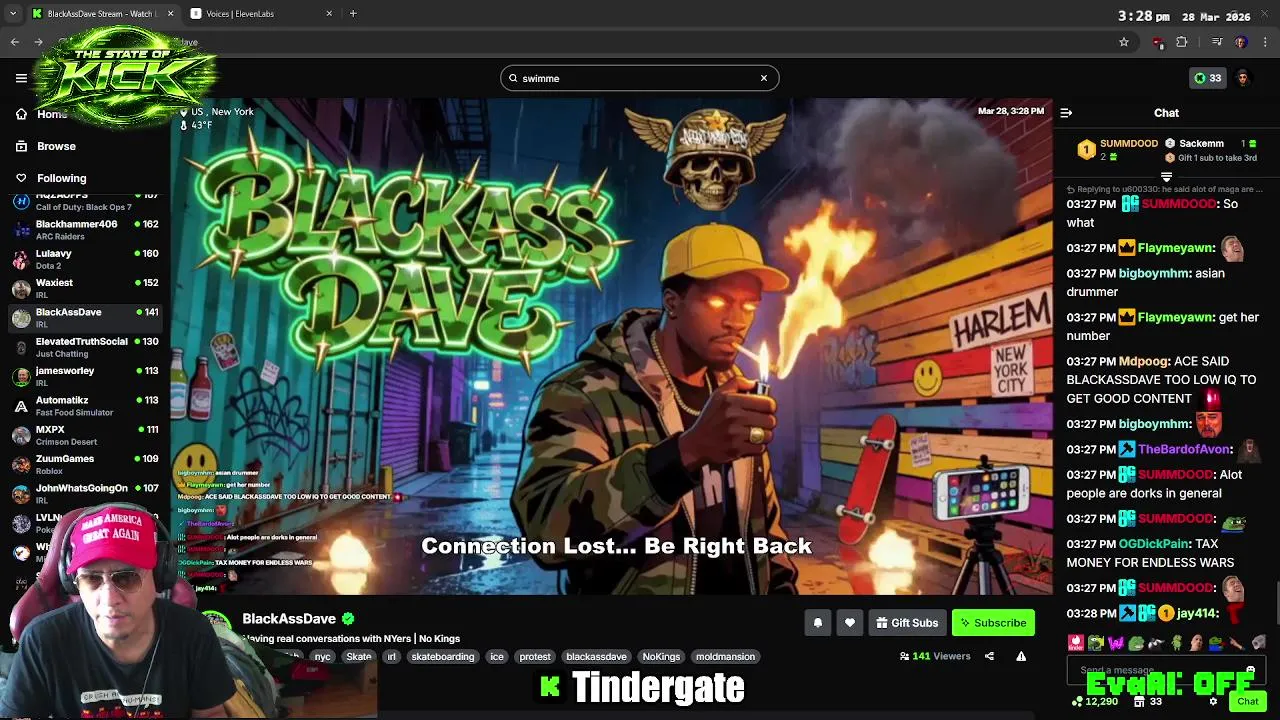Click the green Chat send button

click(1248, 702)
